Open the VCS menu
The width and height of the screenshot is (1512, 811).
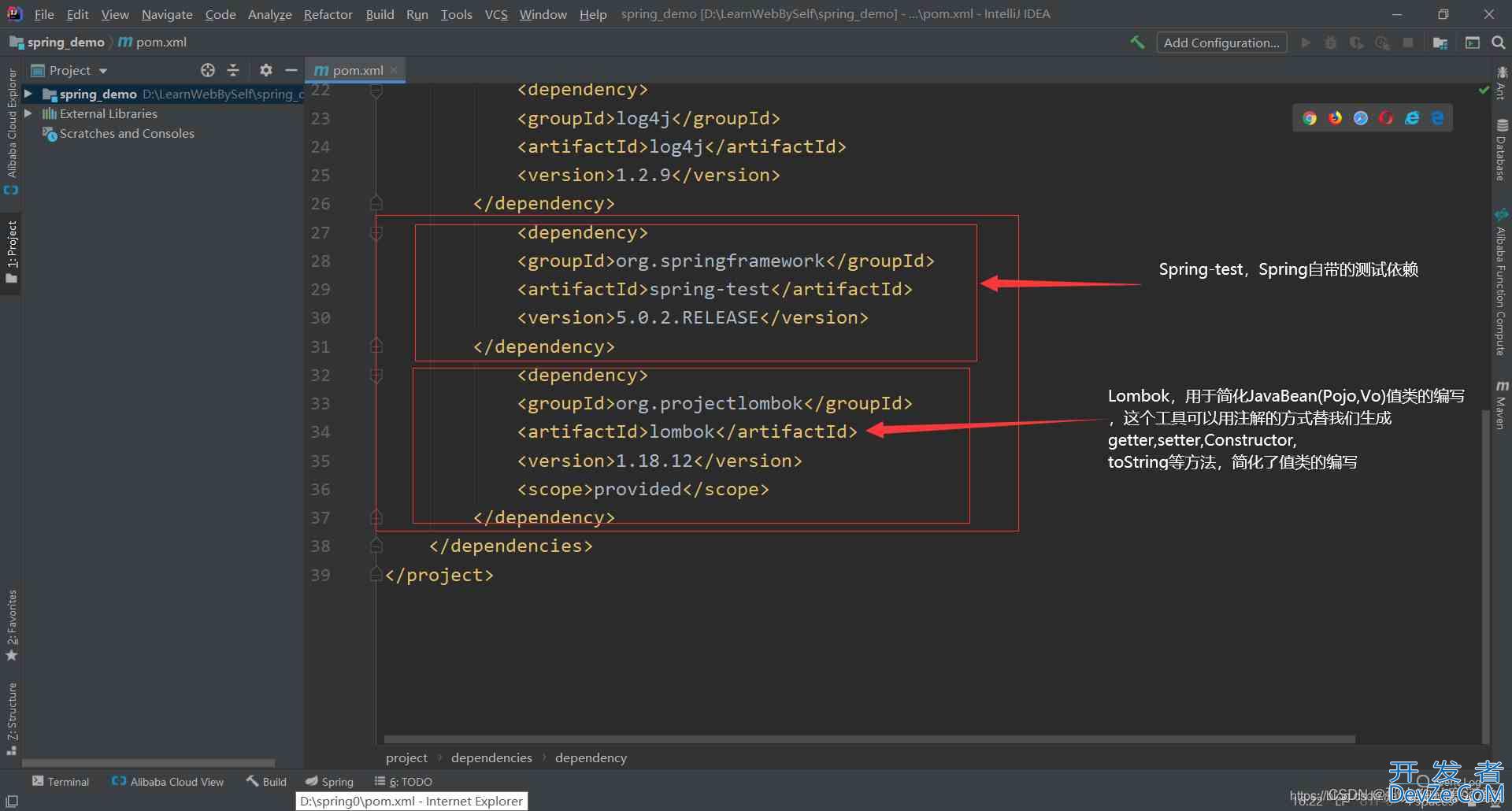[x=496, y=14]
